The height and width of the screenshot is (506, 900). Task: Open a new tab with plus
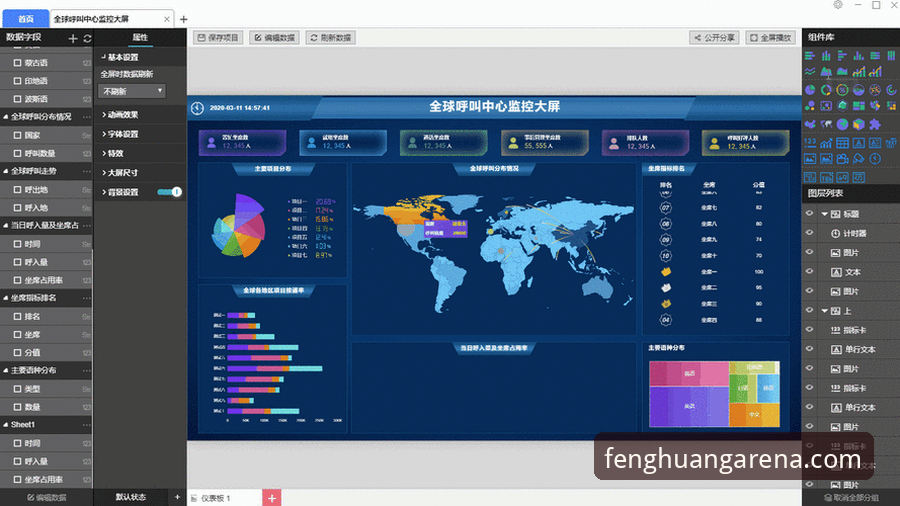coord(184,20)
